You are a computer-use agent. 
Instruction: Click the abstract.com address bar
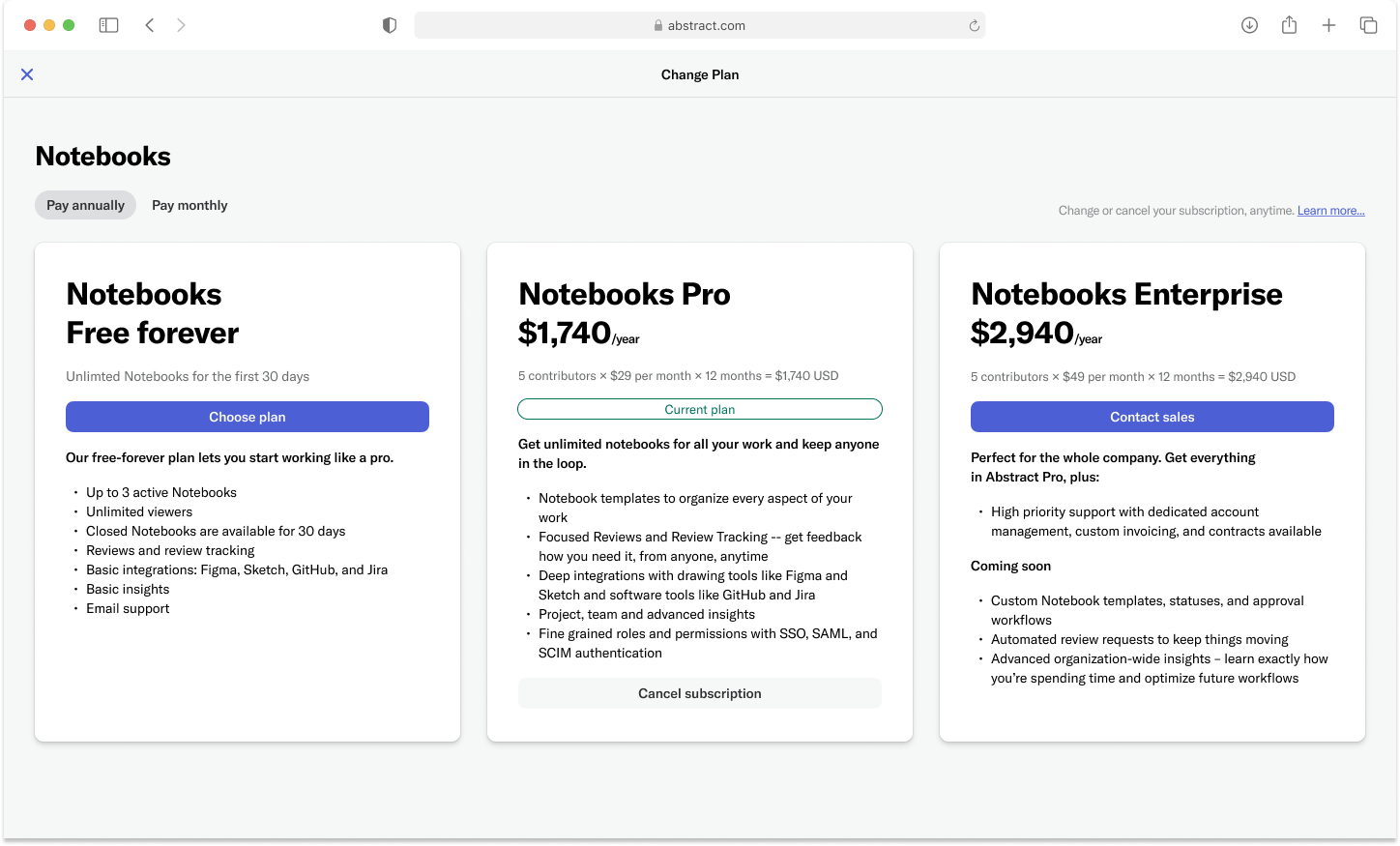700,25
